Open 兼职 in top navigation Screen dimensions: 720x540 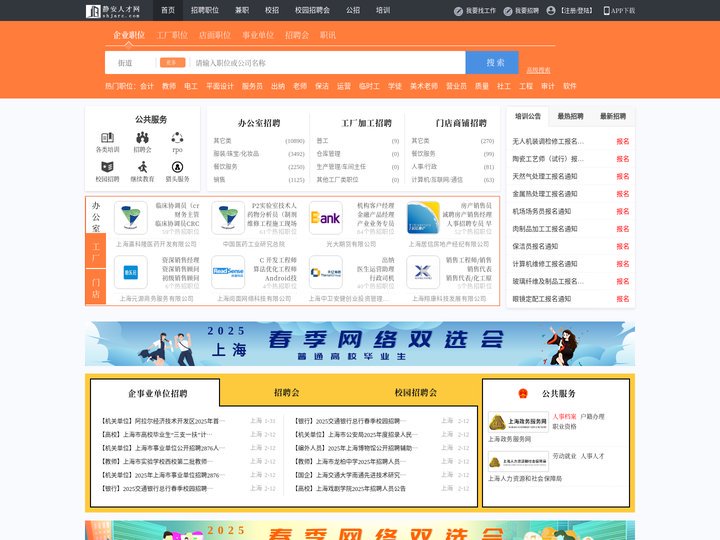point(242,10)
